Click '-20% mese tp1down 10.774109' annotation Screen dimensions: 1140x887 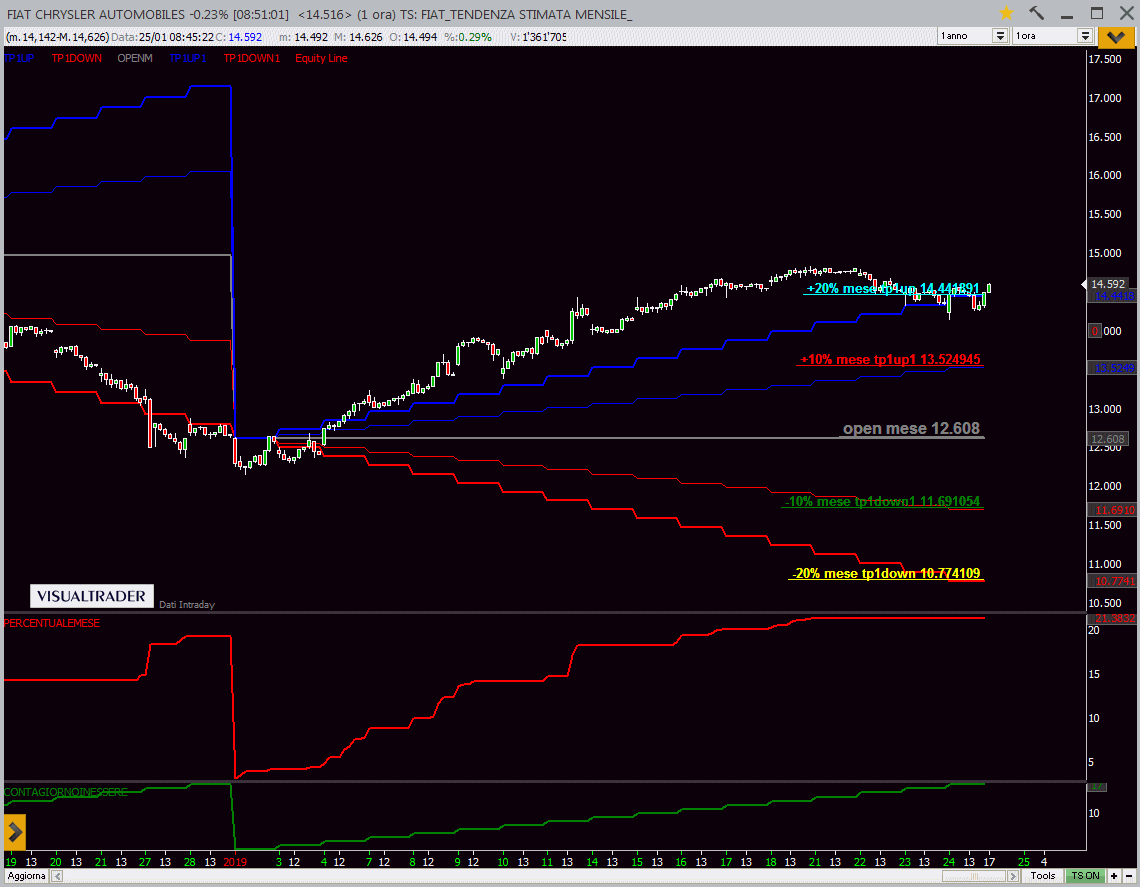(x=886, y=573)
